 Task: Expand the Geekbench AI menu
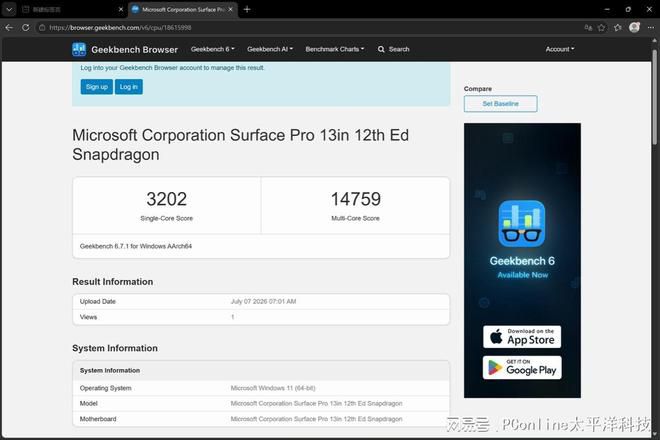click(270, 49)
